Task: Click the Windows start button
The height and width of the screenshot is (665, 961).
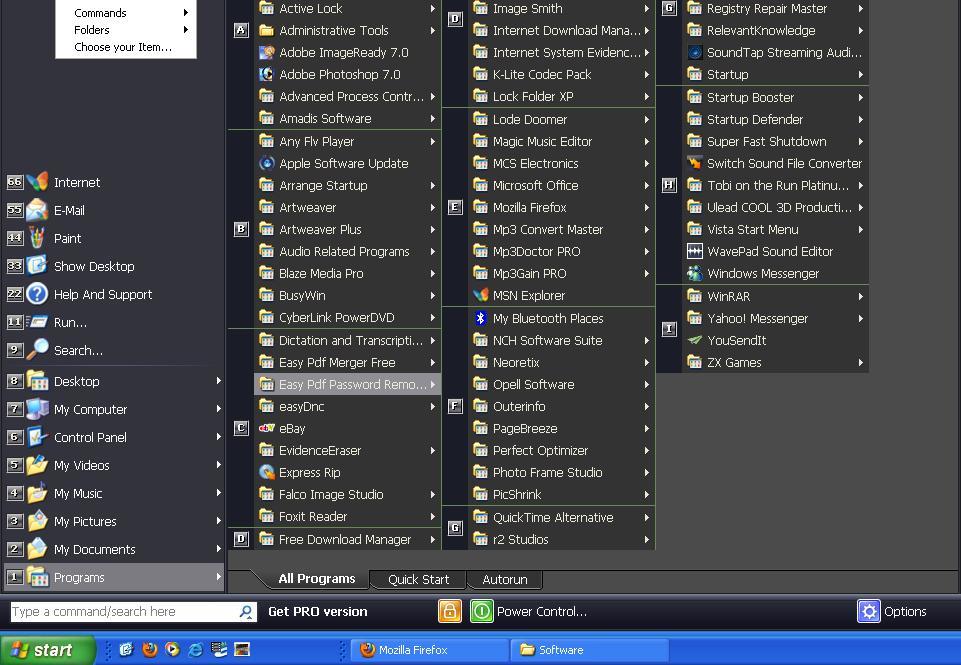Action: pos(47,650)
